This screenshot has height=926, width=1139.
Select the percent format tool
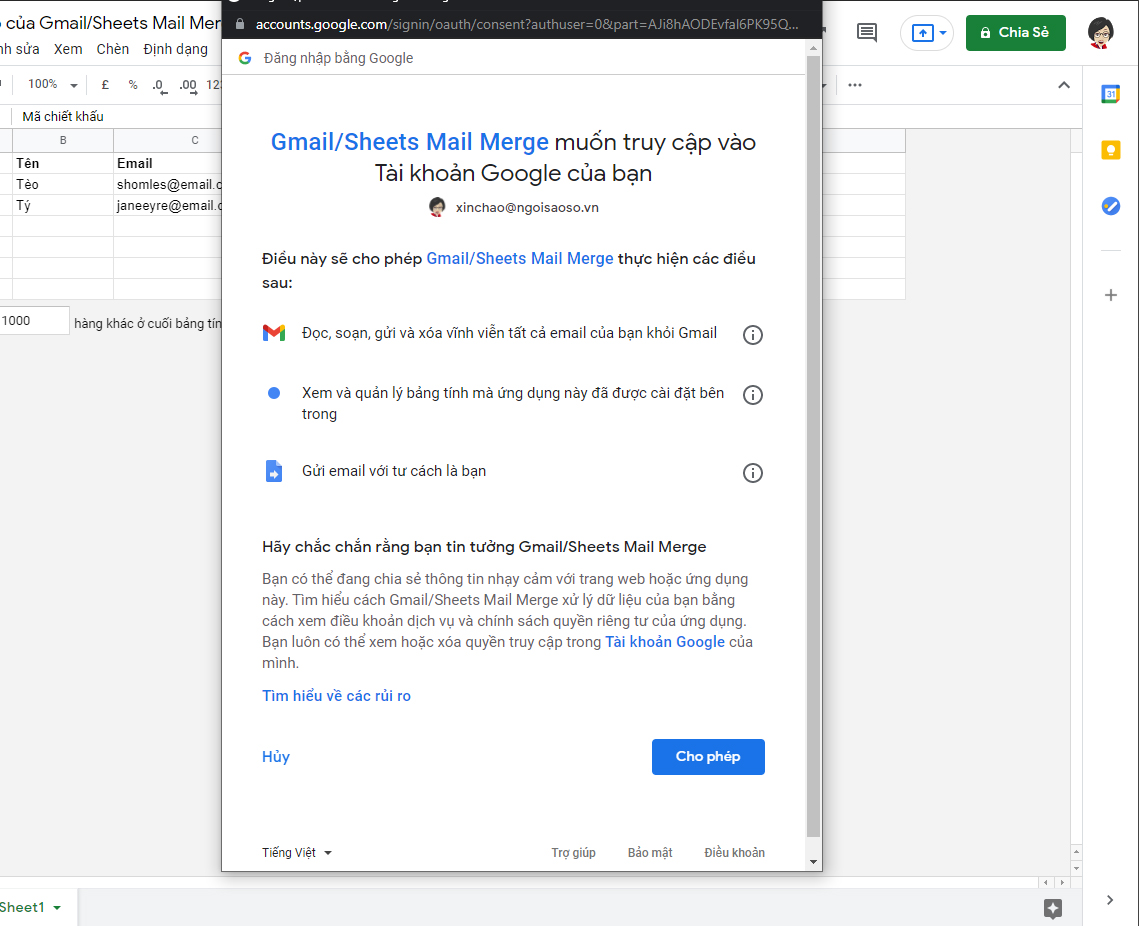coord(132,85)
